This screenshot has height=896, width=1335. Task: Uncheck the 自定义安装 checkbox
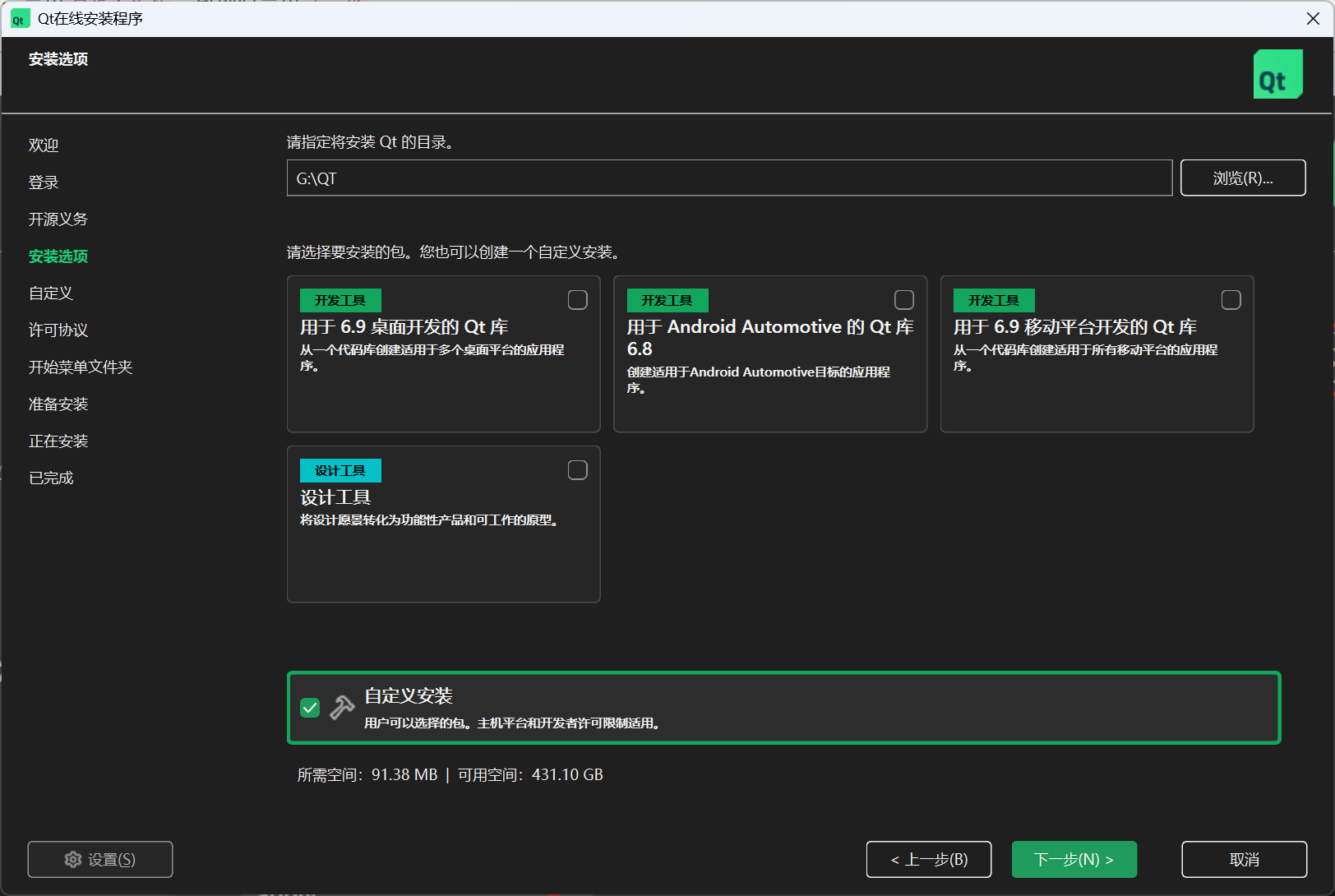coord(310,708)
